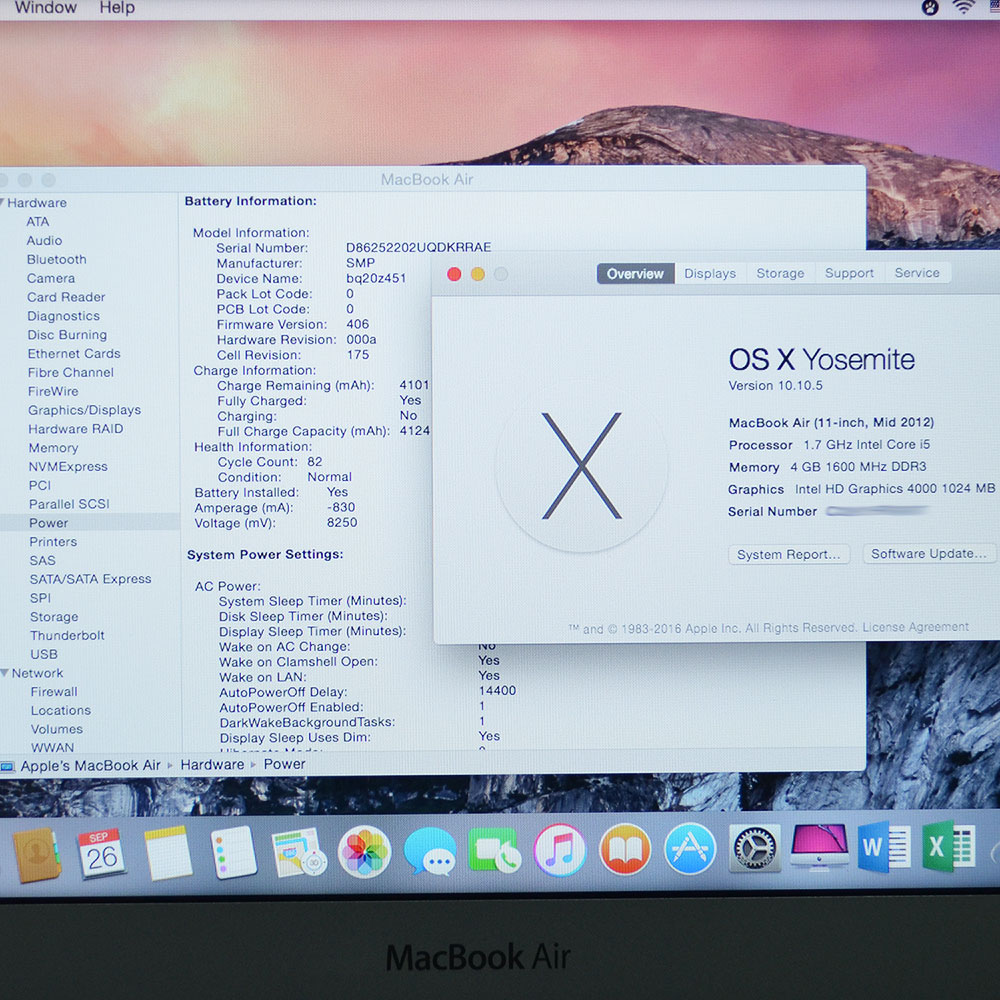This screenshot has width=1000, height=1000.
Task: Select NVMExpress in the sidebar
Action: click(68, 466)
